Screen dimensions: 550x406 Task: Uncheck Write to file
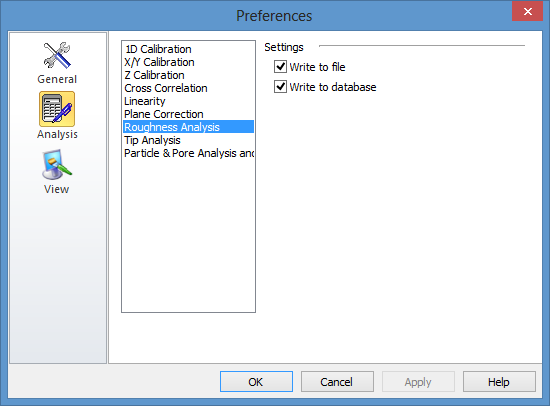[x=280, y=67]
